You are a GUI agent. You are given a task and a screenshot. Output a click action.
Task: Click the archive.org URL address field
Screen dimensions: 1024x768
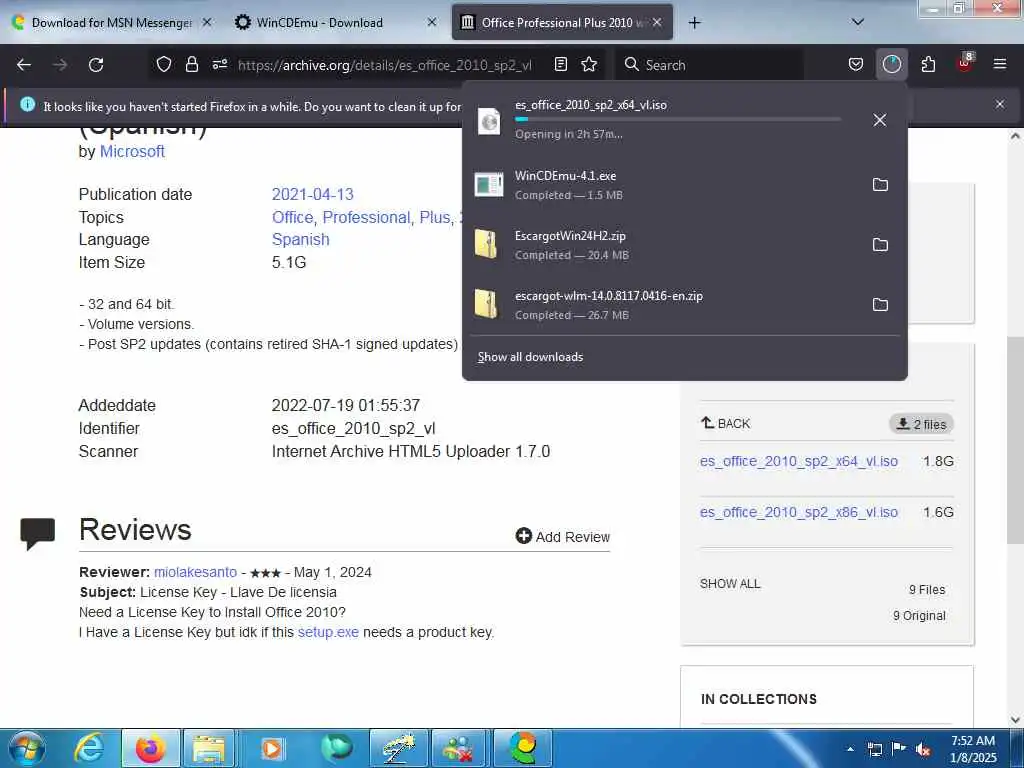pos(385,65)
